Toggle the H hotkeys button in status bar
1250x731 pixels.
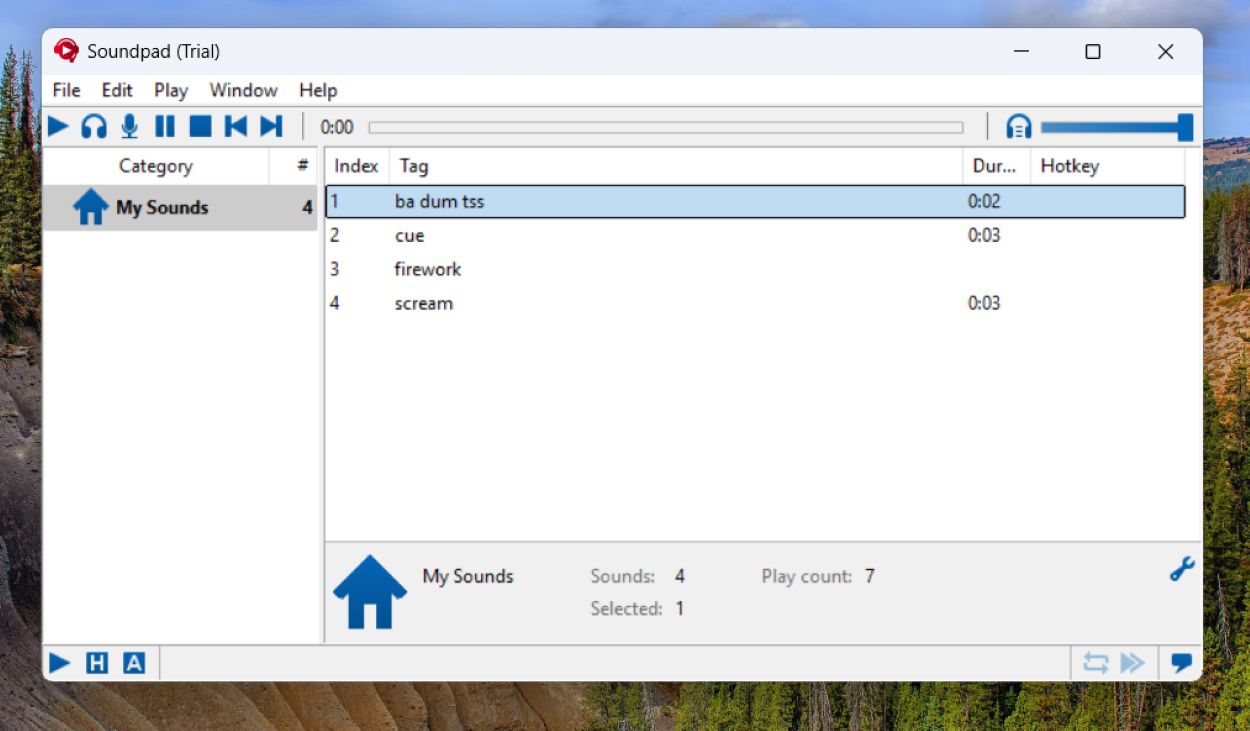97,663
